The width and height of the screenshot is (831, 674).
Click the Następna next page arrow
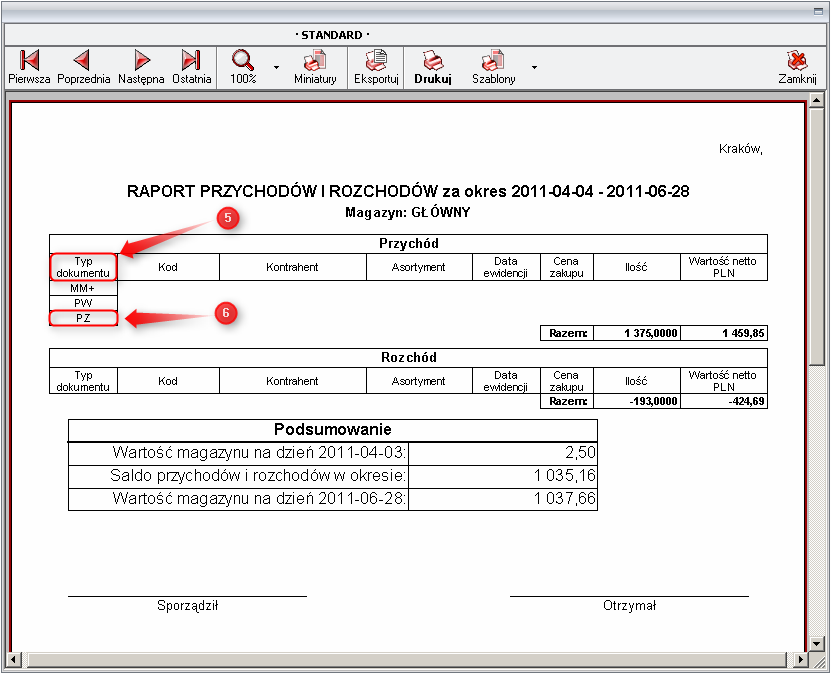(141, 66)
